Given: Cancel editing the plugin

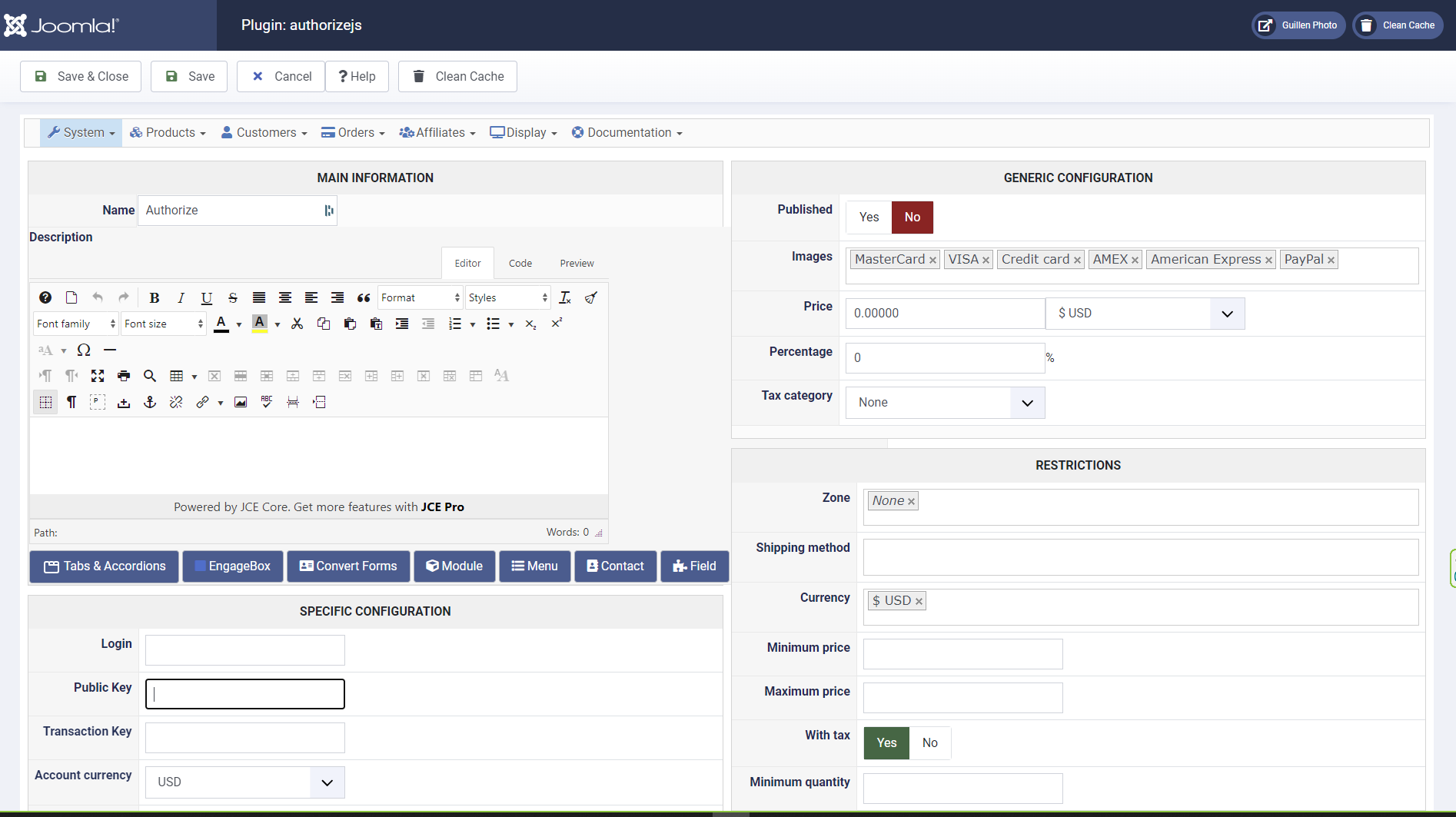Looking at the screenshot, I should [281, 77].
